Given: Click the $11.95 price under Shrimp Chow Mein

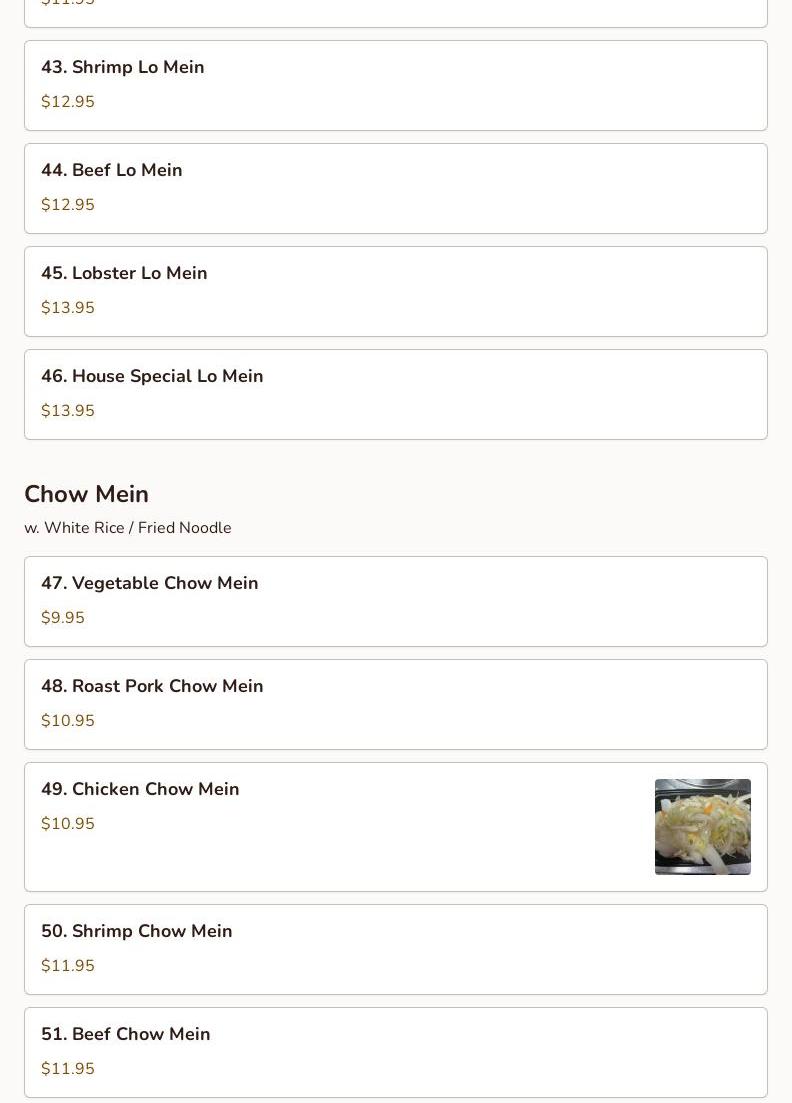Looking at the screenshot, I should point(68,966).
